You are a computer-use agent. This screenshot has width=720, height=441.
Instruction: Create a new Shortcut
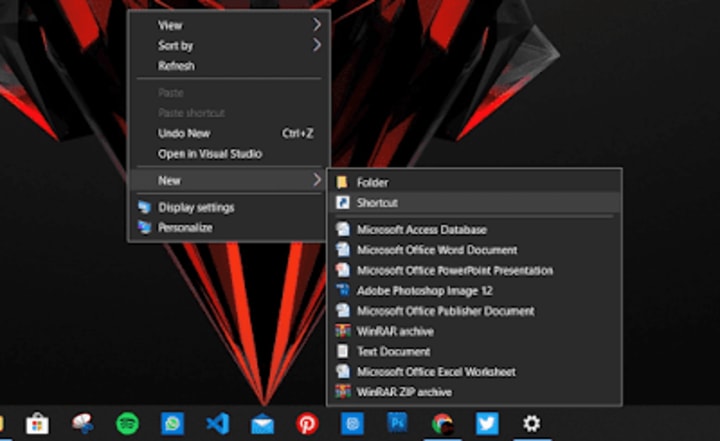(x=474, y=203)
